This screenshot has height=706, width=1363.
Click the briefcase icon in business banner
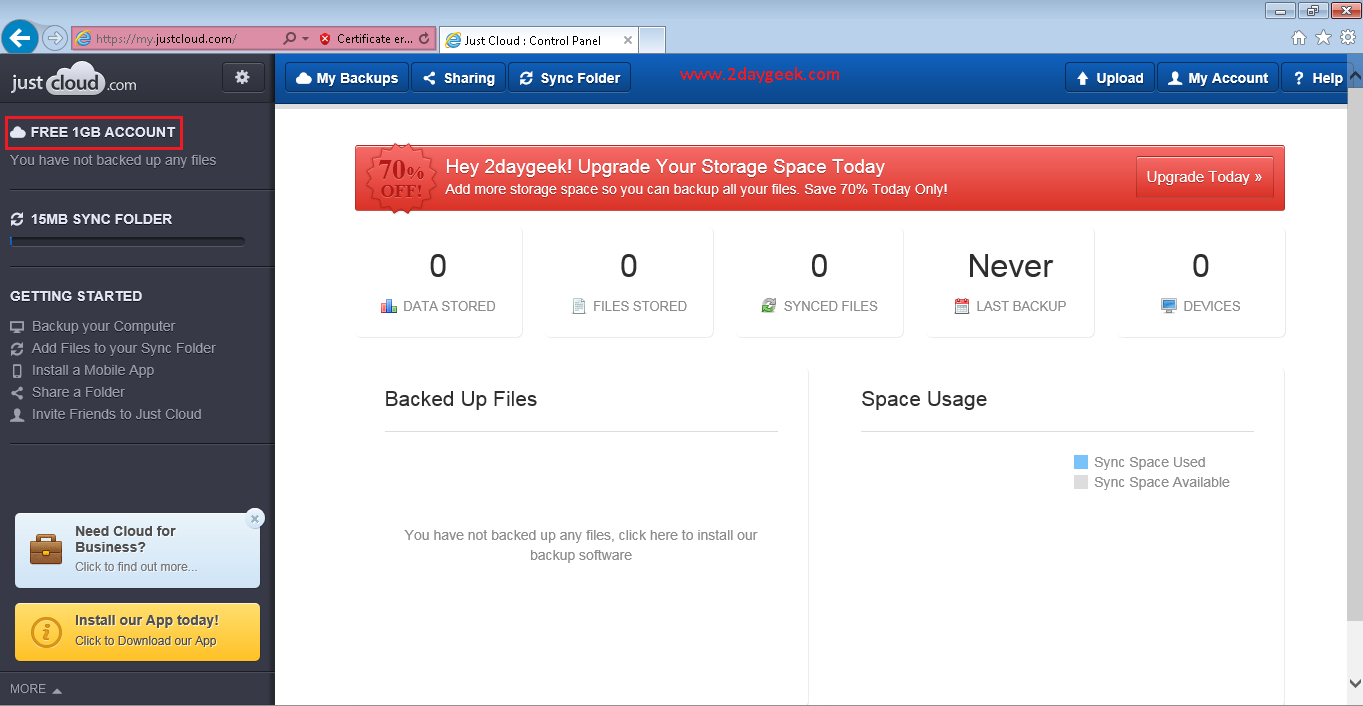pos(46,549)
